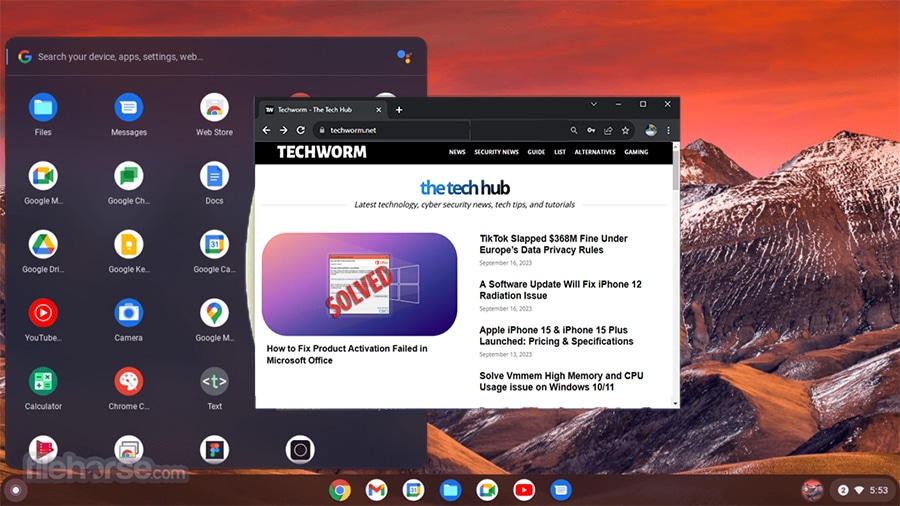Click the TECHWORM site logo

point(321,152)
